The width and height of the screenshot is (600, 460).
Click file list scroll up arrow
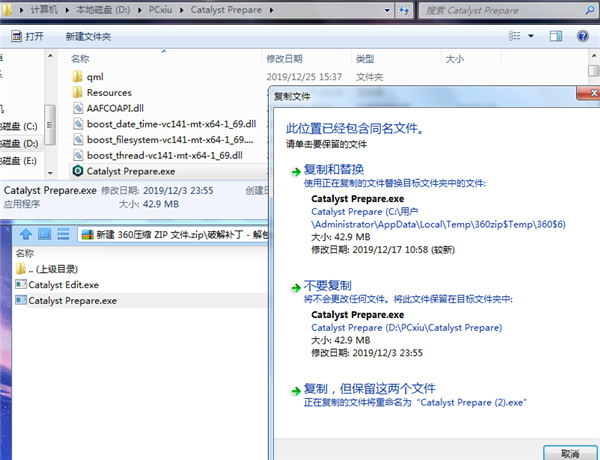594,56
